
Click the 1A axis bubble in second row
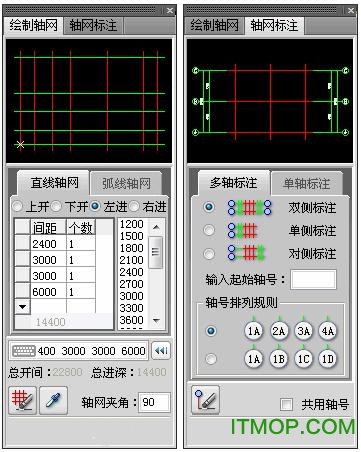coord(254,359)
